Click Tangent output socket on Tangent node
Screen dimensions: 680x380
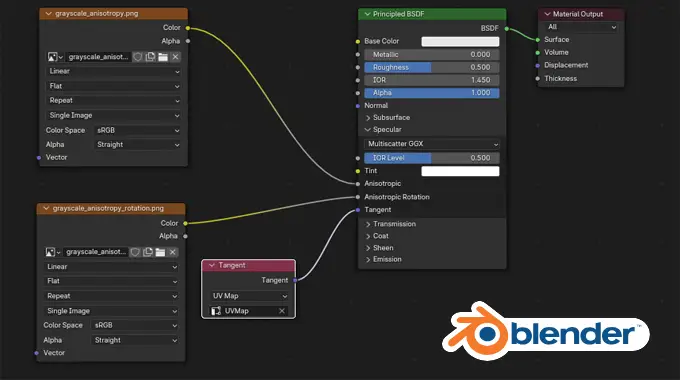295,280
